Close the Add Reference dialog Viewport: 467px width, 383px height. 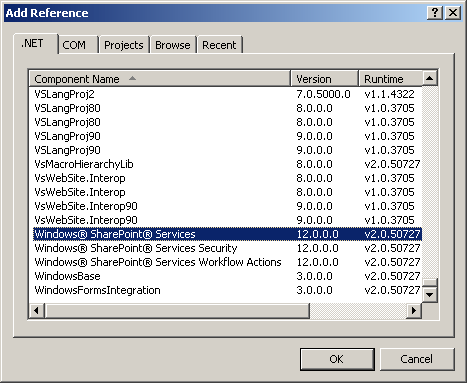pyautogui.click(x=453, y=13)
